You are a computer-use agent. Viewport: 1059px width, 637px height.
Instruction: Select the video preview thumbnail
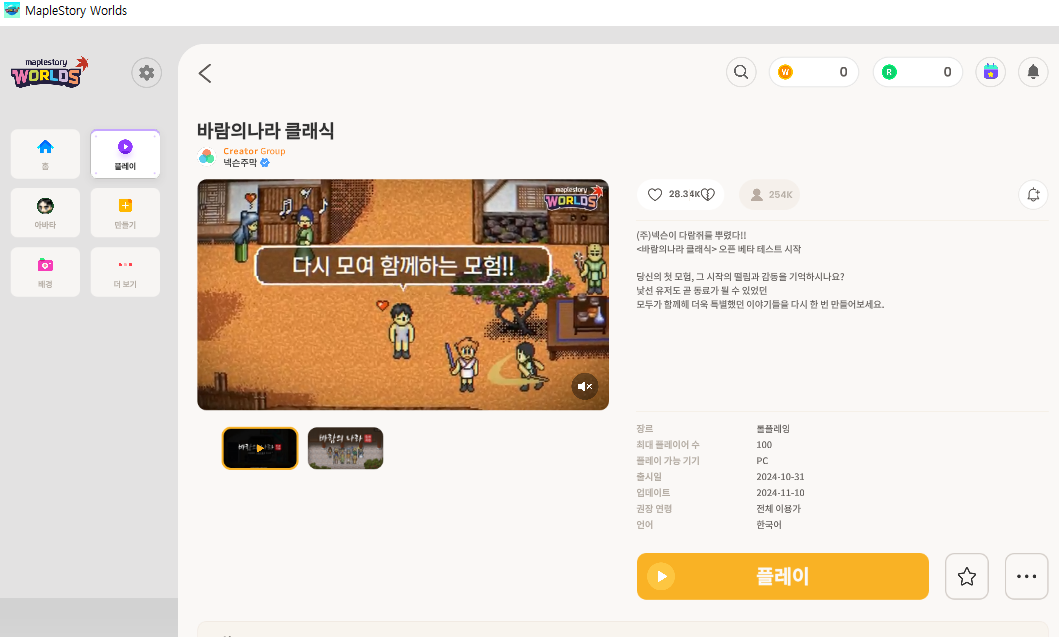(260, 448)
